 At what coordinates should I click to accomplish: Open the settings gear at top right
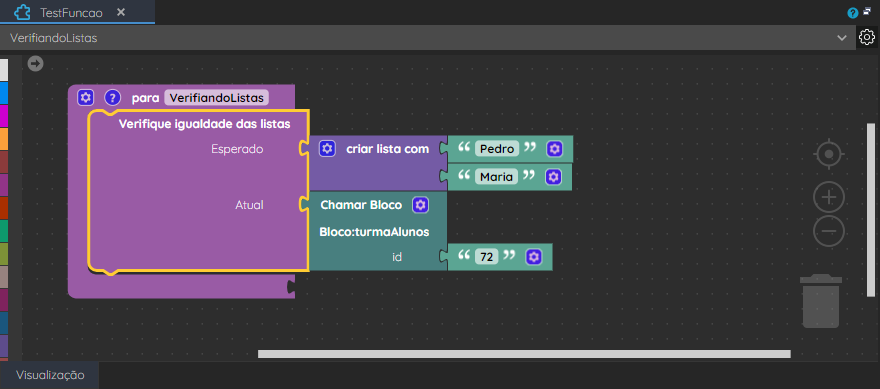coord(867,37)
